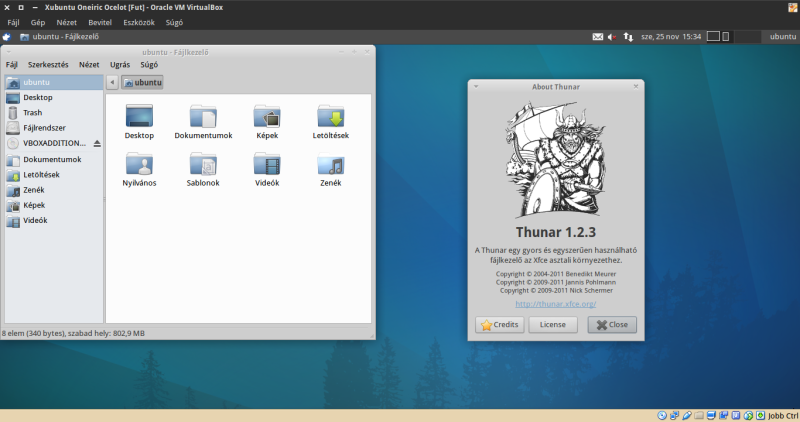Click the Credits button
Image resolution: width=800 pixels, height=422 pixels.
click(x=499, y=325)
